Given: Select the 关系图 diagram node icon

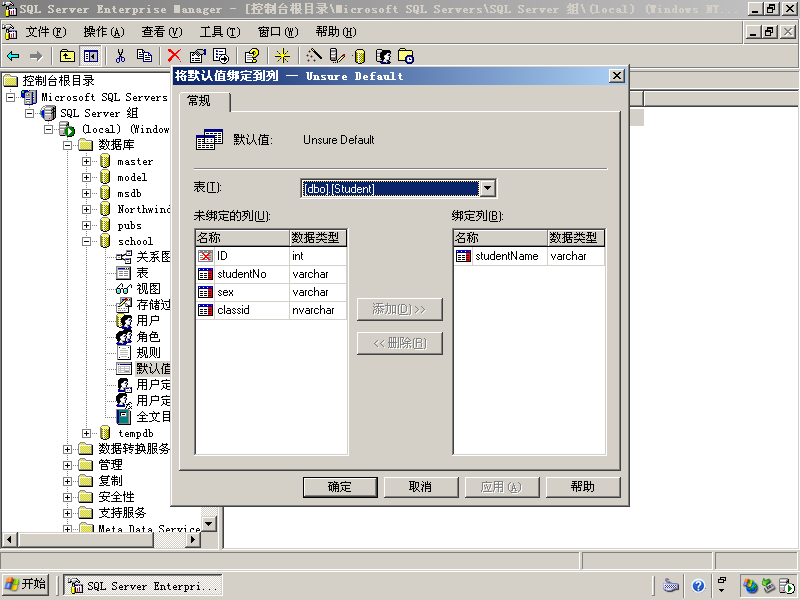Looking at the screenshot, I should click(124, 257).
